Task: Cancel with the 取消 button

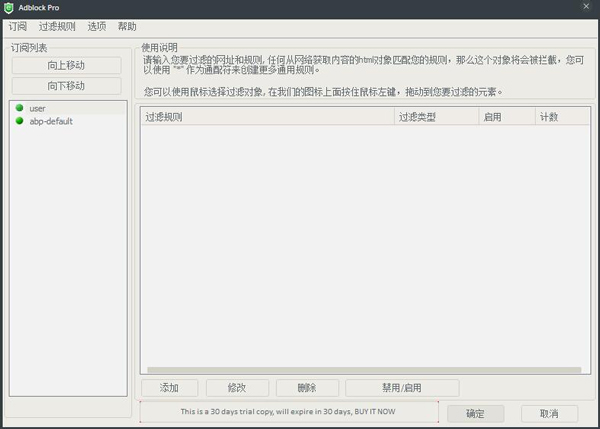Action: (549, 414)
